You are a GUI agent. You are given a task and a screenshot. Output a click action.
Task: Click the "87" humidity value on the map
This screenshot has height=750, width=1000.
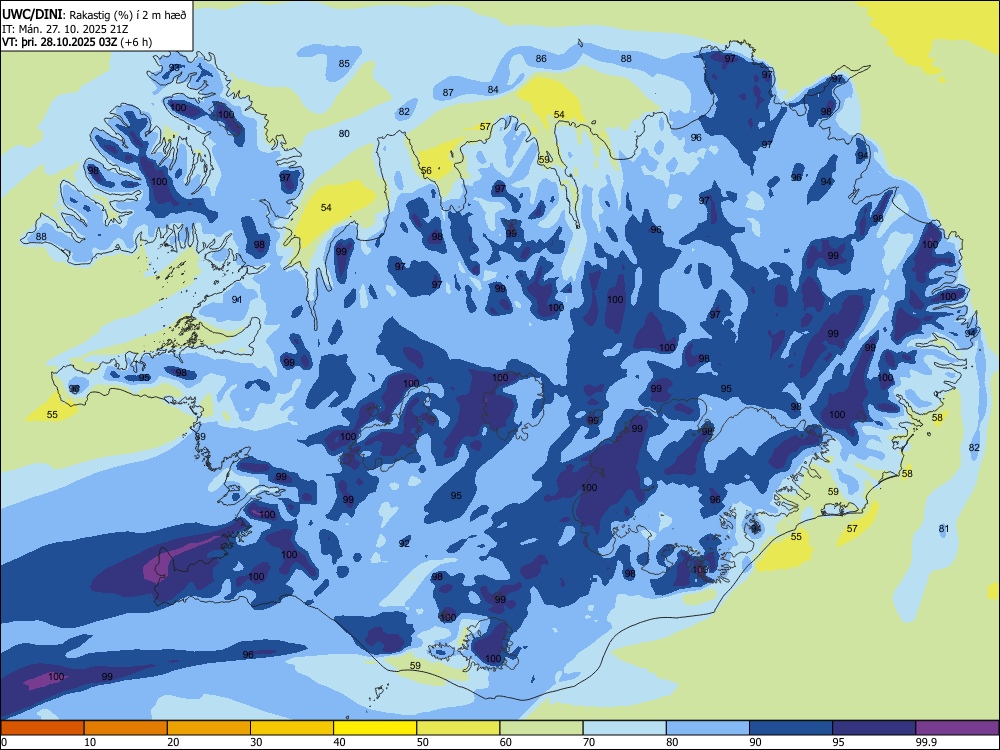click(448, 92)
